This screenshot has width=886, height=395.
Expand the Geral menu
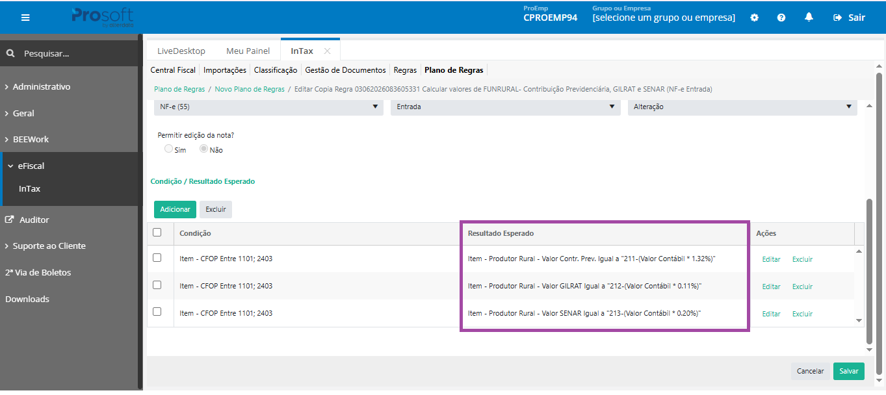coord(20,113)
